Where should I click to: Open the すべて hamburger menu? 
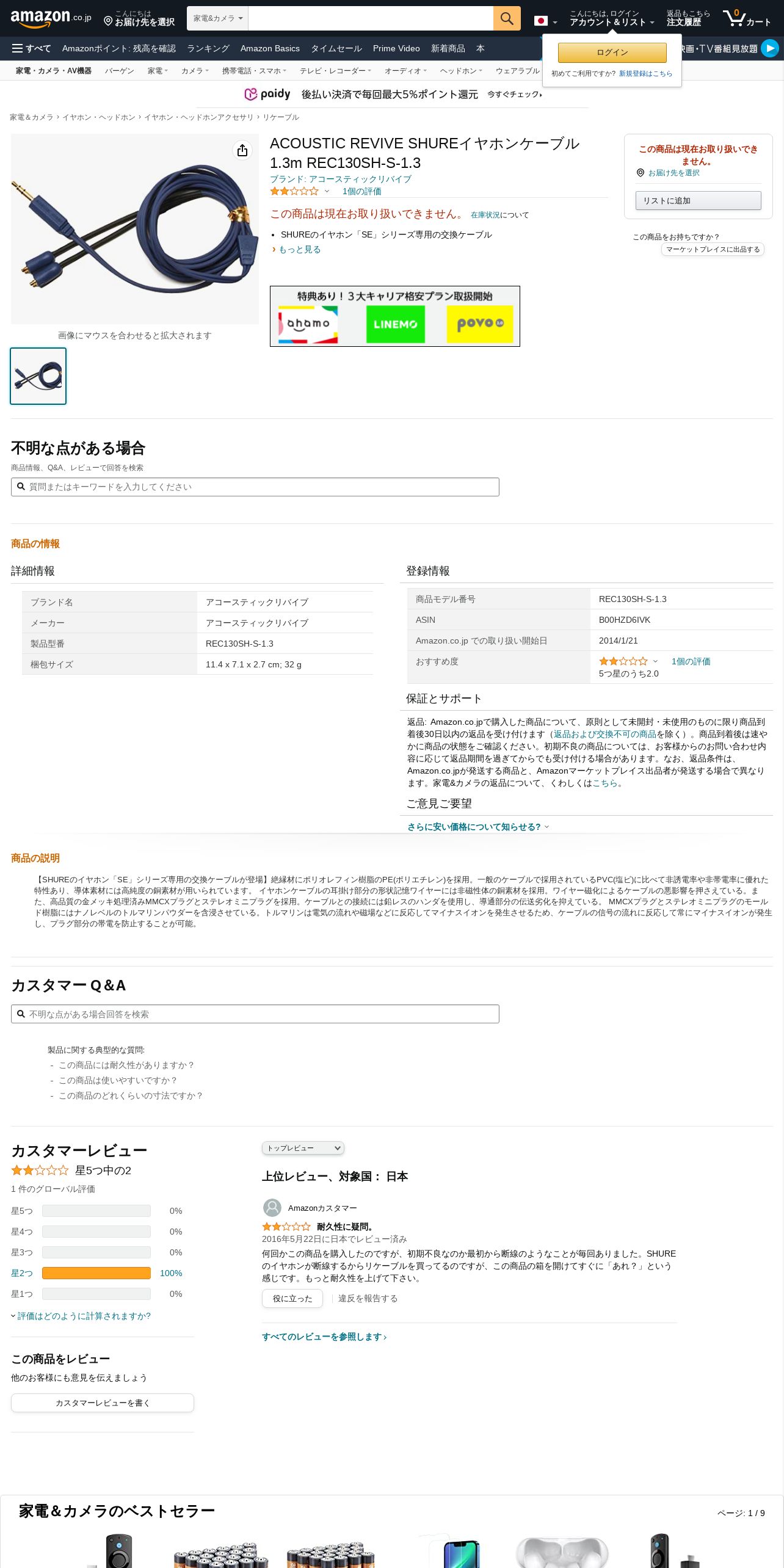[32, 48]
